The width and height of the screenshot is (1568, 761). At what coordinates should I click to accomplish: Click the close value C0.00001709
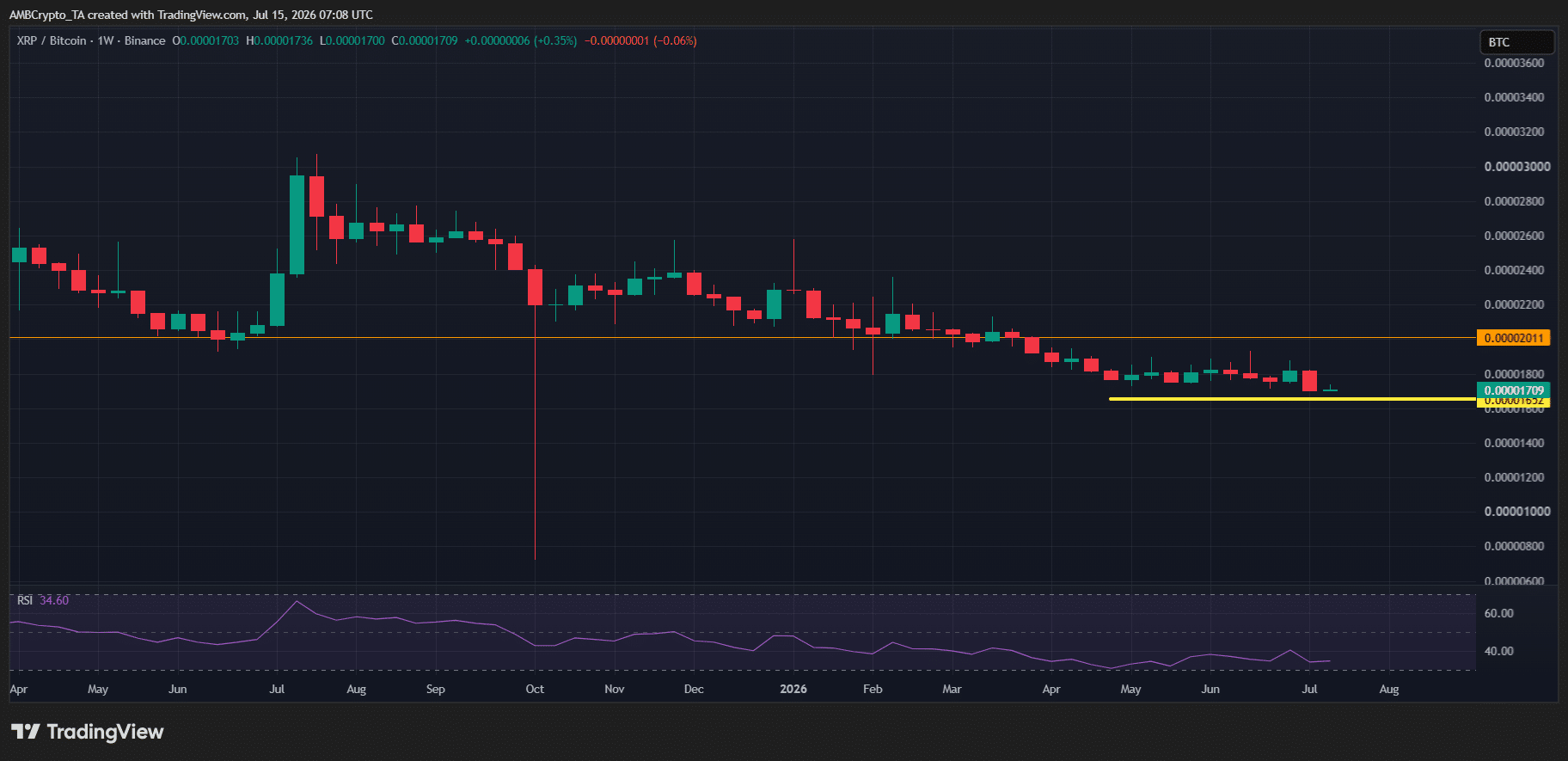(x=425, y=40)
